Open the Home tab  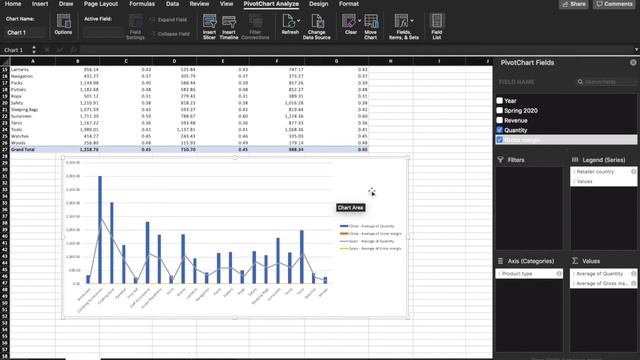coord(13,4)
